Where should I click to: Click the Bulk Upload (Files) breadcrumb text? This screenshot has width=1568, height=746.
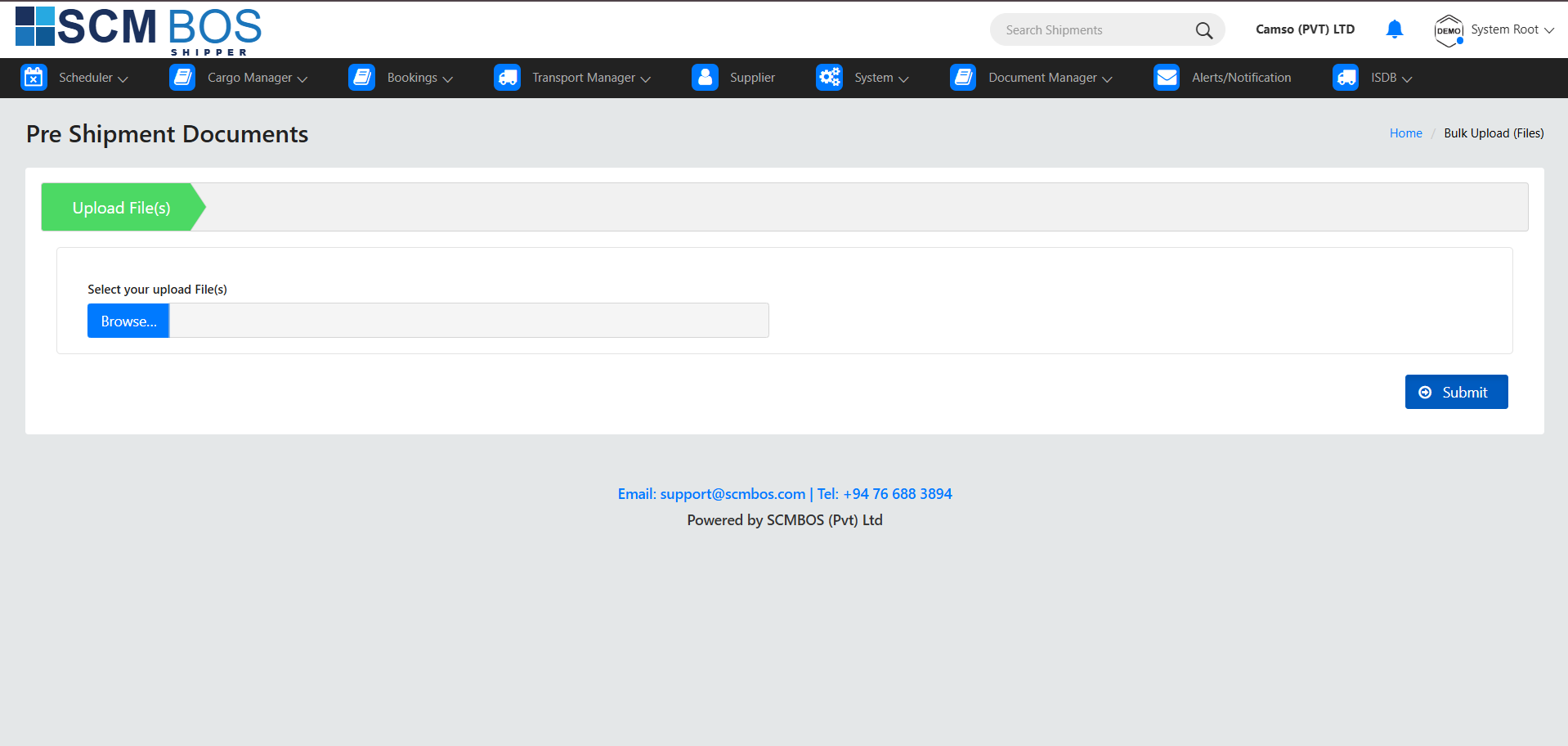click(1494, 133)
